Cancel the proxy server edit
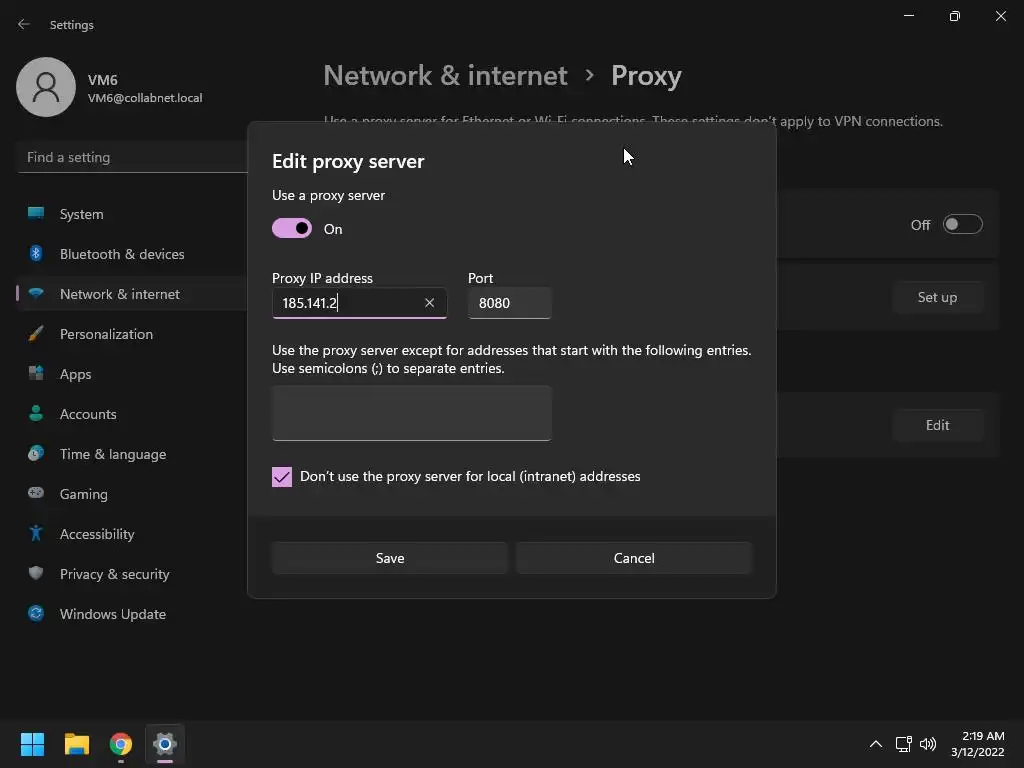The image size is (1024, 768). click(x=634, y=558)
